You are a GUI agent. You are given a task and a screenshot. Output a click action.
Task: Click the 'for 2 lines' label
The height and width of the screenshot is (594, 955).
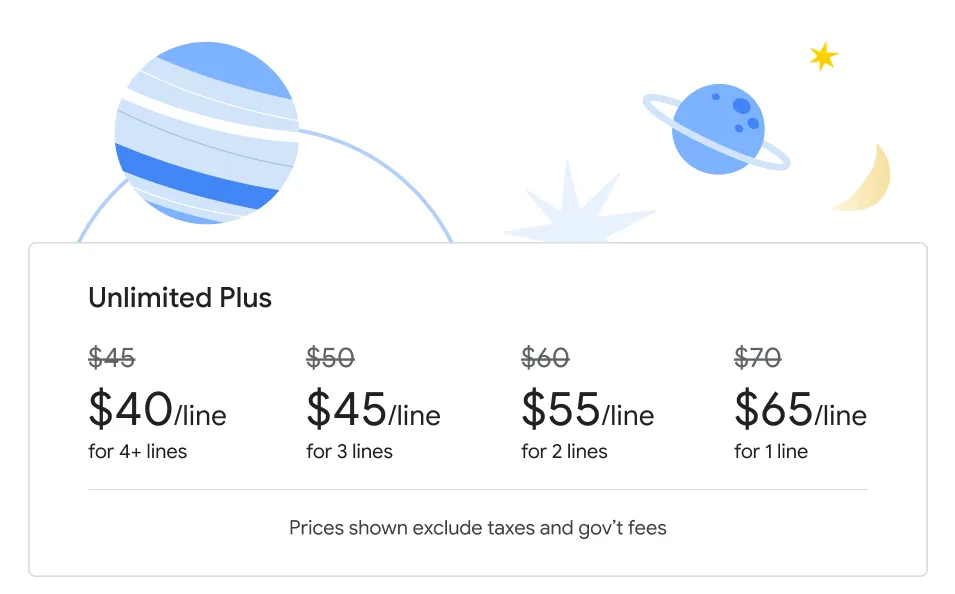tap(564, 451)
